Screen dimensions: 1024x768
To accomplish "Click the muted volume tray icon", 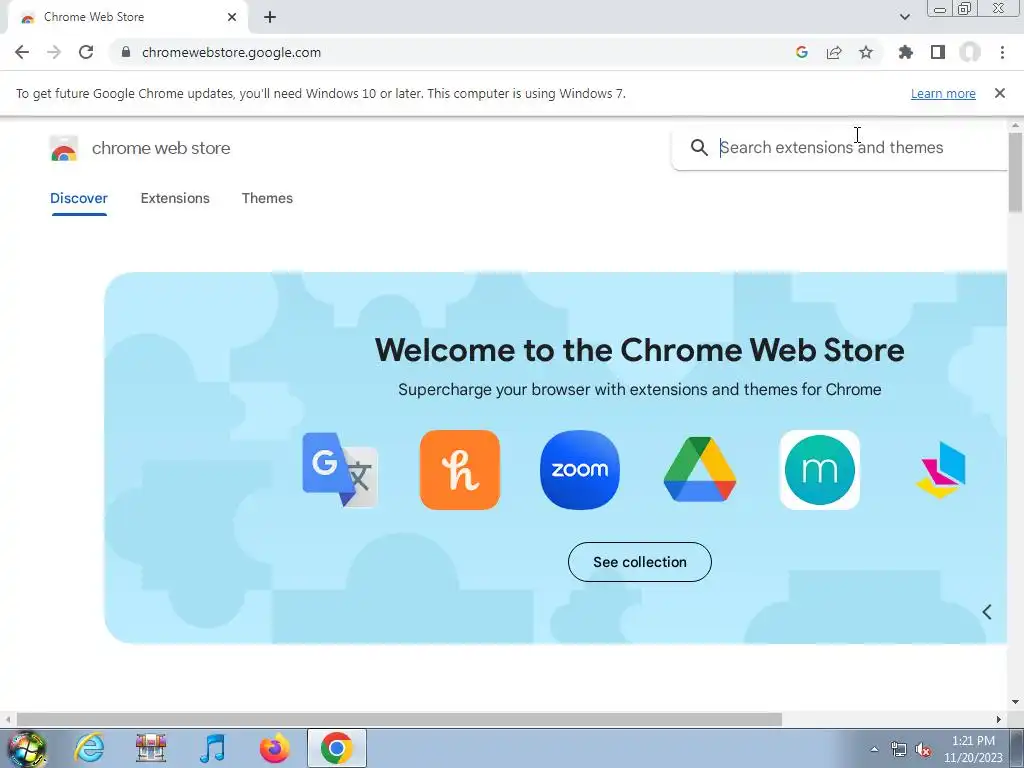I will (923, 750).
